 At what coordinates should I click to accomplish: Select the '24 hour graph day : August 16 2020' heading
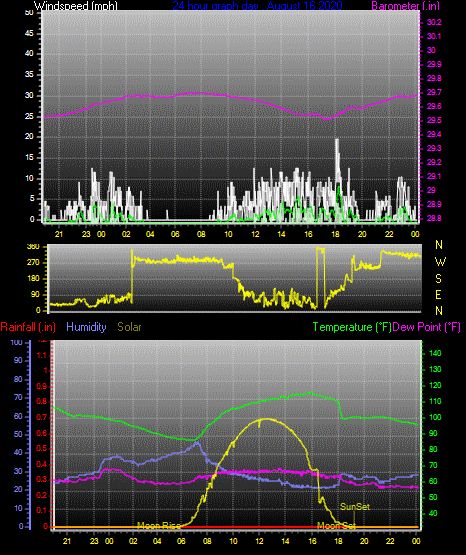257,5
